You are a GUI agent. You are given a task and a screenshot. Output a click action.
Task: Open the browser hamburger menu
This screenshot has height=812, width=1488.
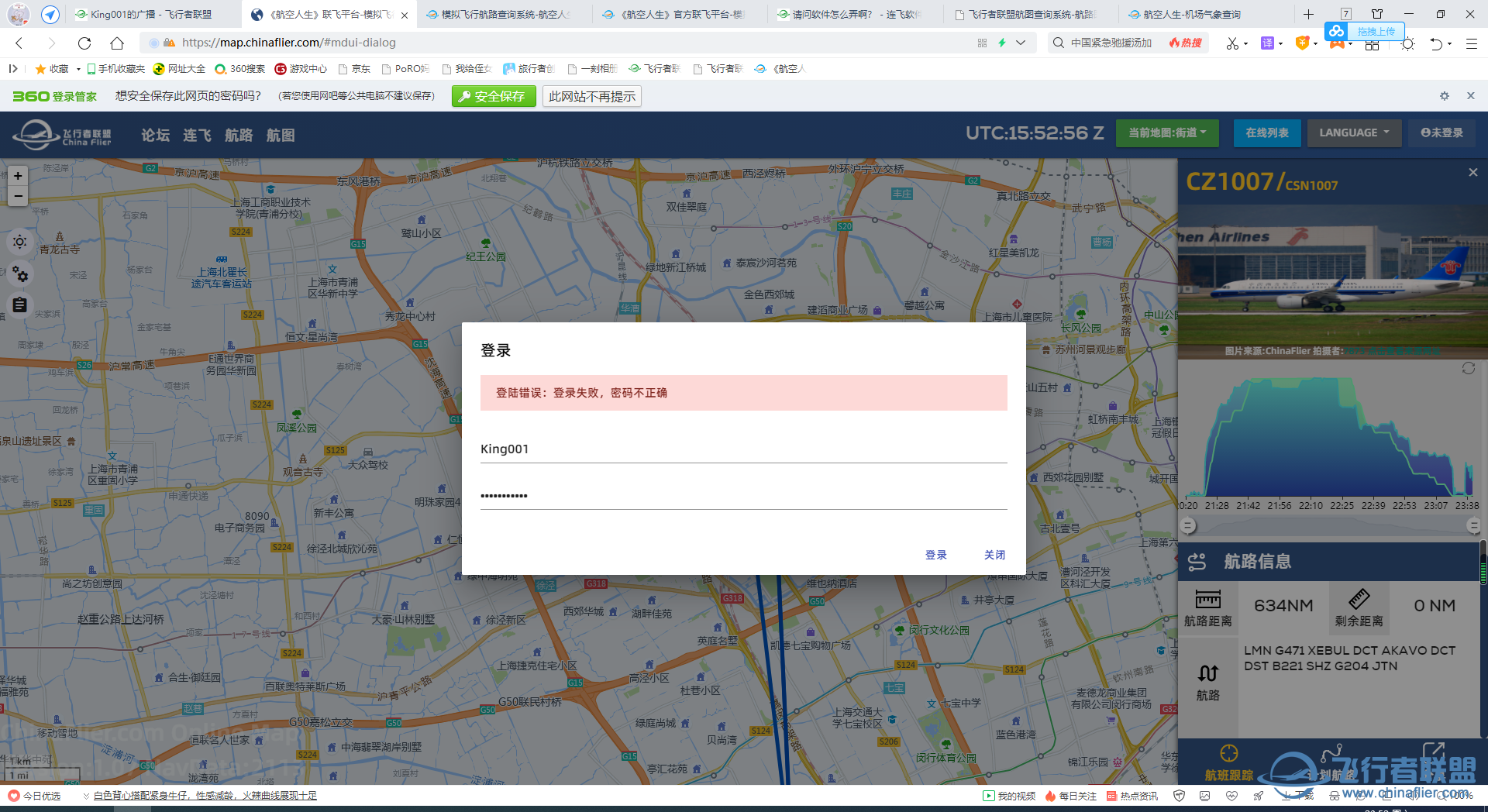(x=1471, y=43)
